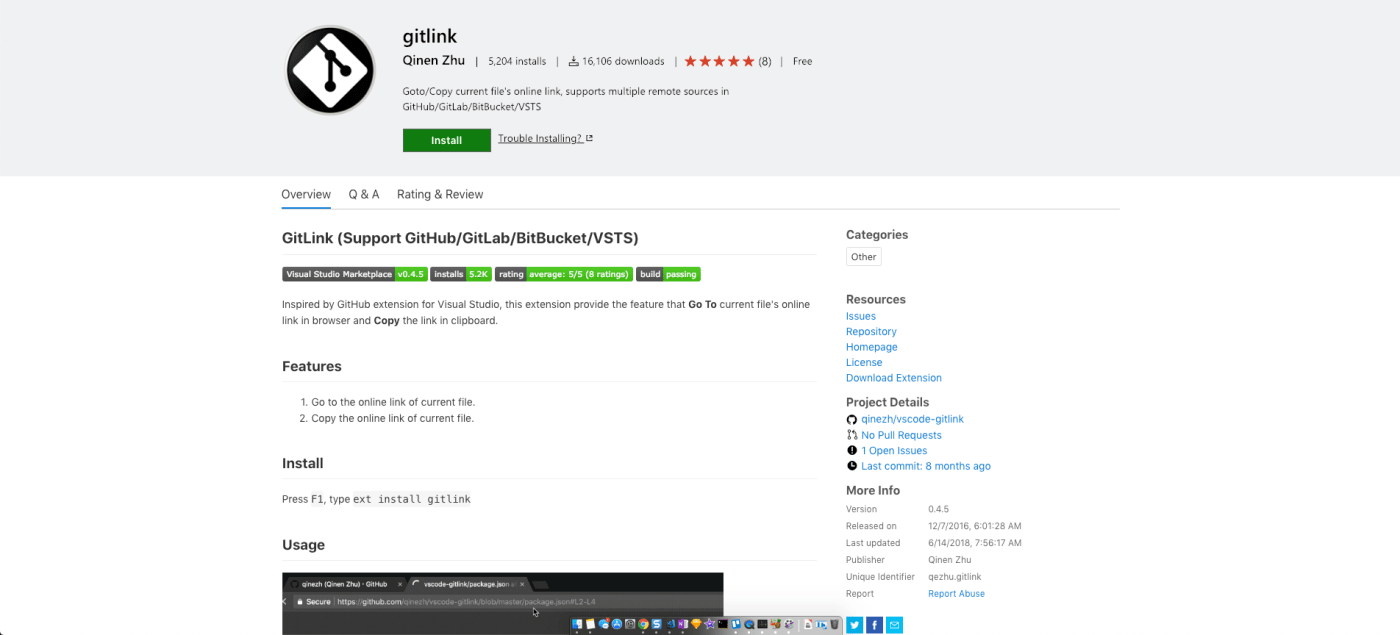Click the 5,204 installs text
The width and height of the screenshot is (1400, 635).
tap(517, 61)
